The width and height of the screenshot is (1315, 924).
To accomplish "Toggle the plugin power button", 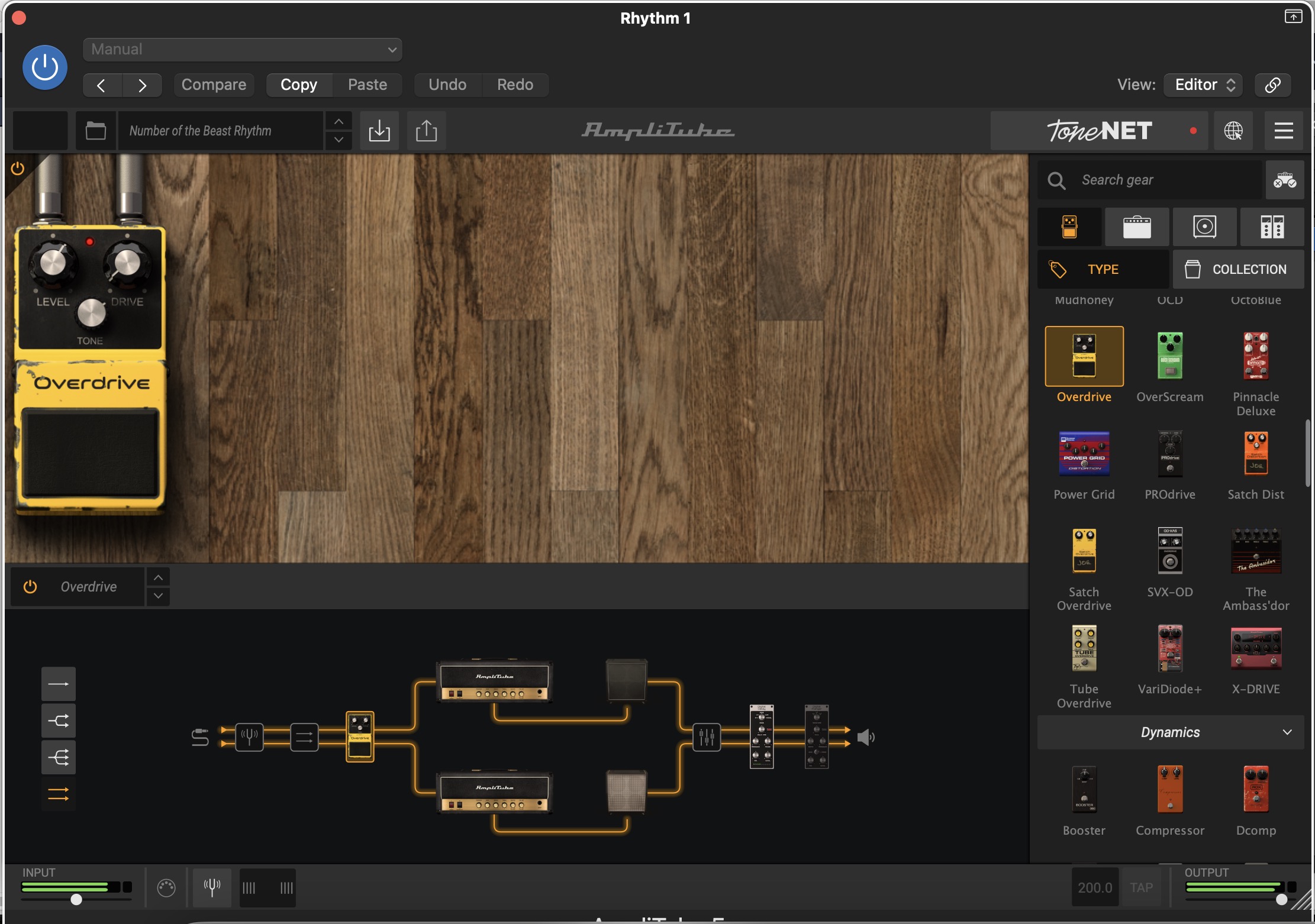I will pos(45,67).
